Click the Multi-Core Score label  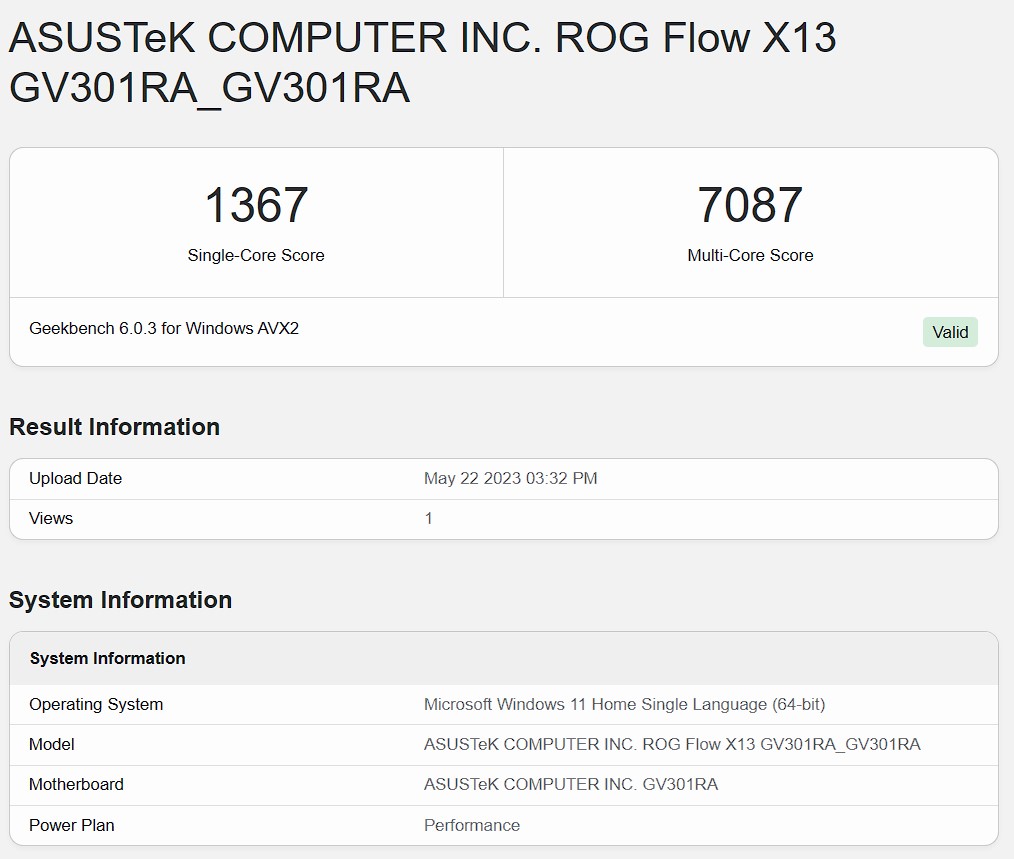pos(750,255)
